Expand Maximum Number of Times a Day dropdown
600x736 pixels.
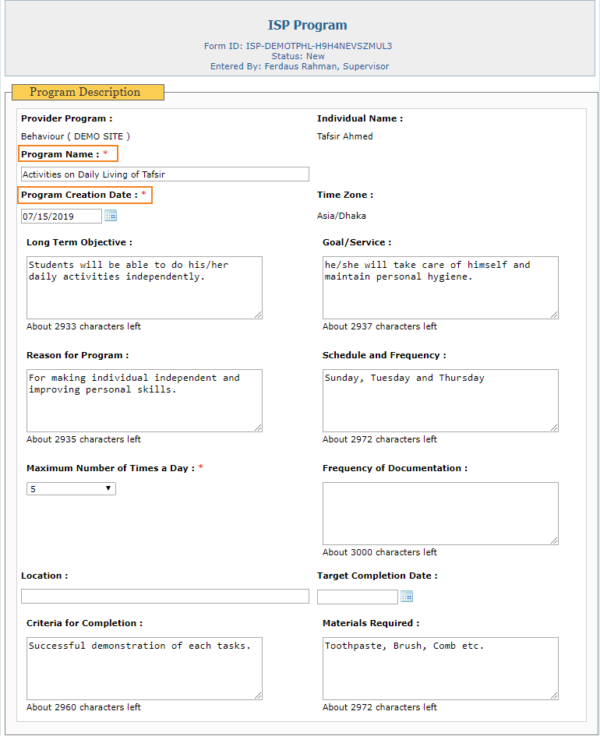click(x=70, y=489)
